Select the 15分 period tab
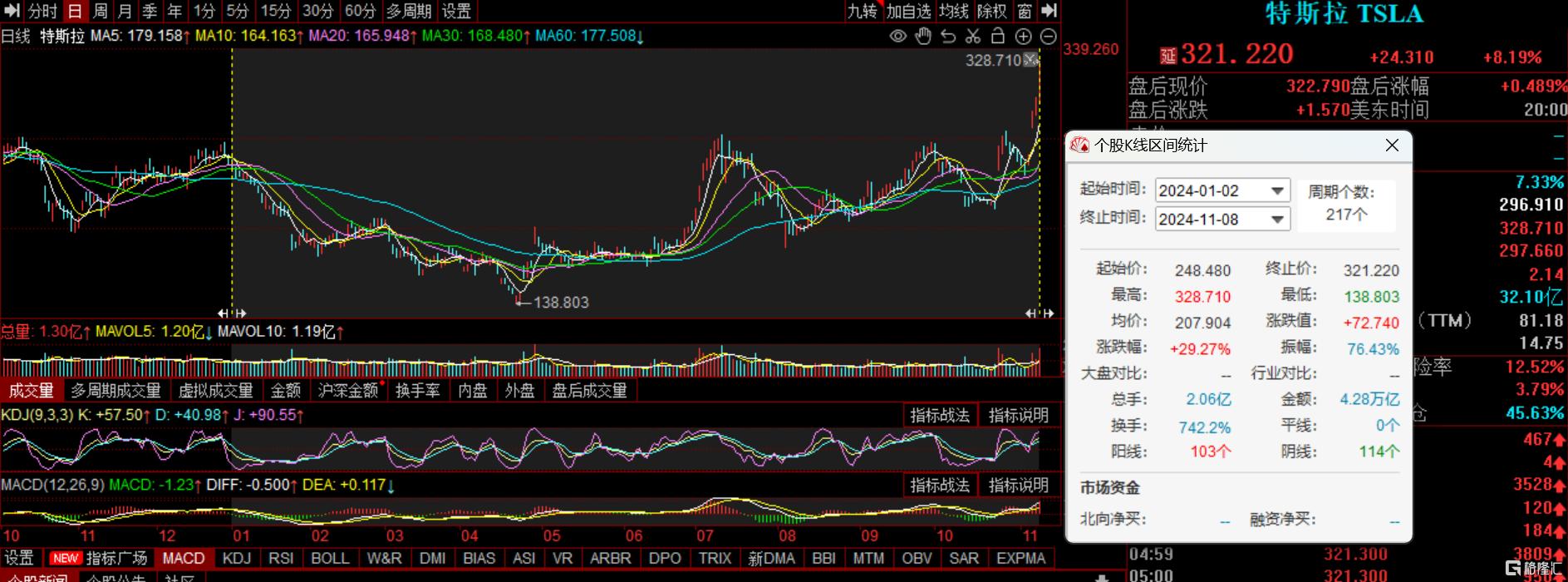This screenshot has height=582, width=1568. tap(276, 11)
